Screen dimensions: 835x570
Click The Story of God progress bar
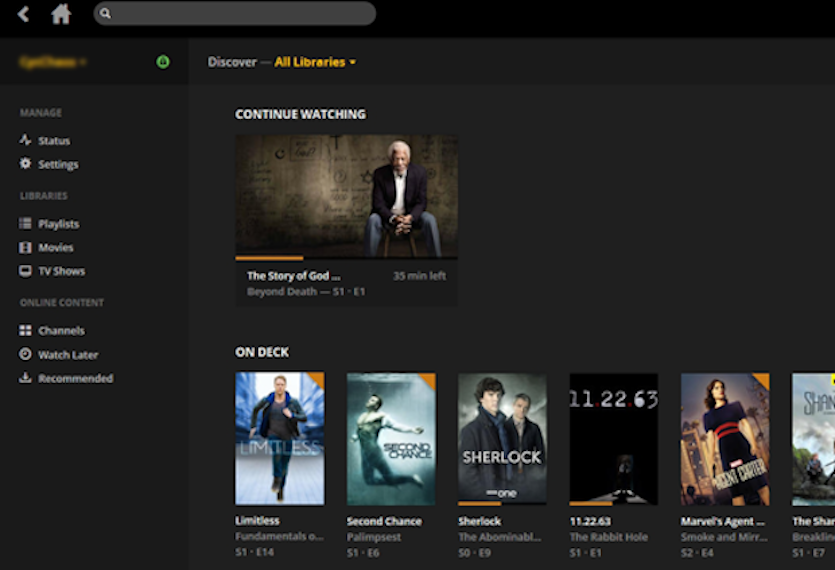pos(346,258)
